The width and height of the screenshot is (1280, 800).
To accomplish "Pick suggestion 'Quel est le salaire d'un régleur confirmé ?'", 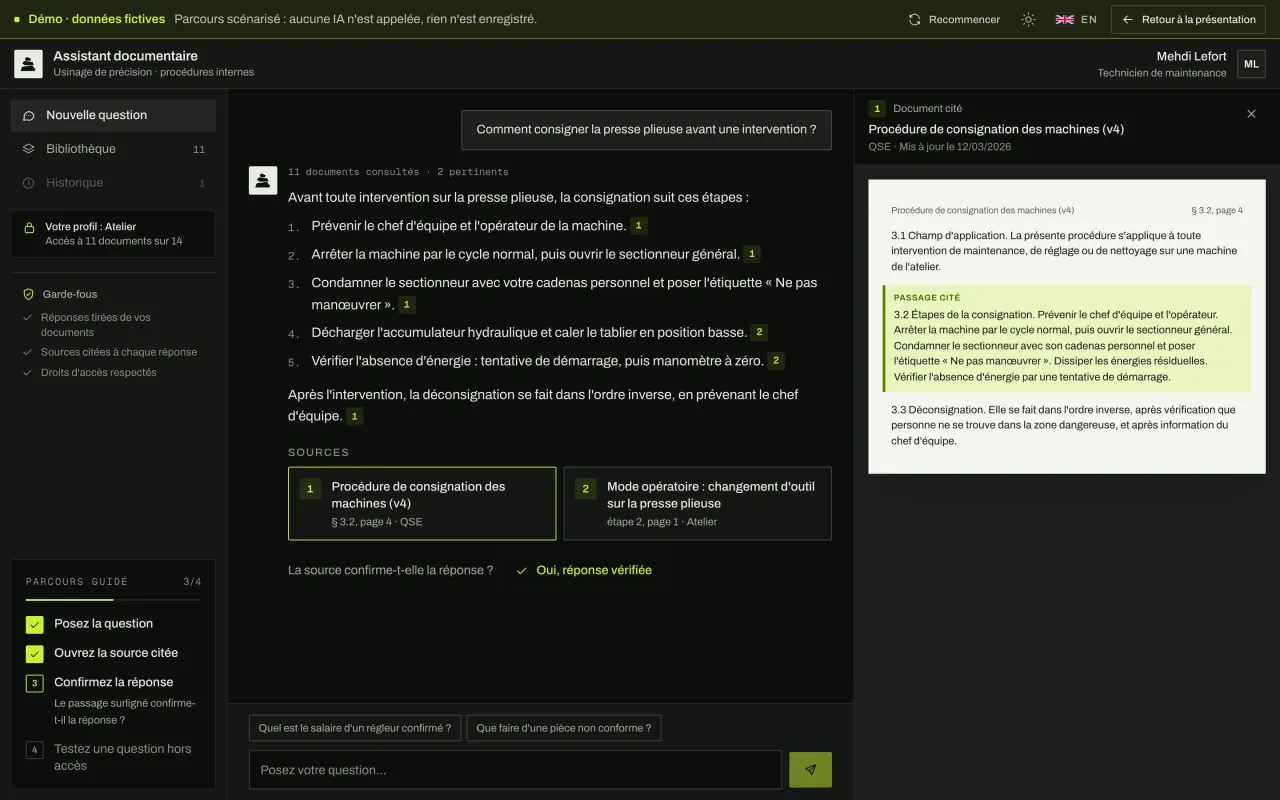I will [355, 728].
